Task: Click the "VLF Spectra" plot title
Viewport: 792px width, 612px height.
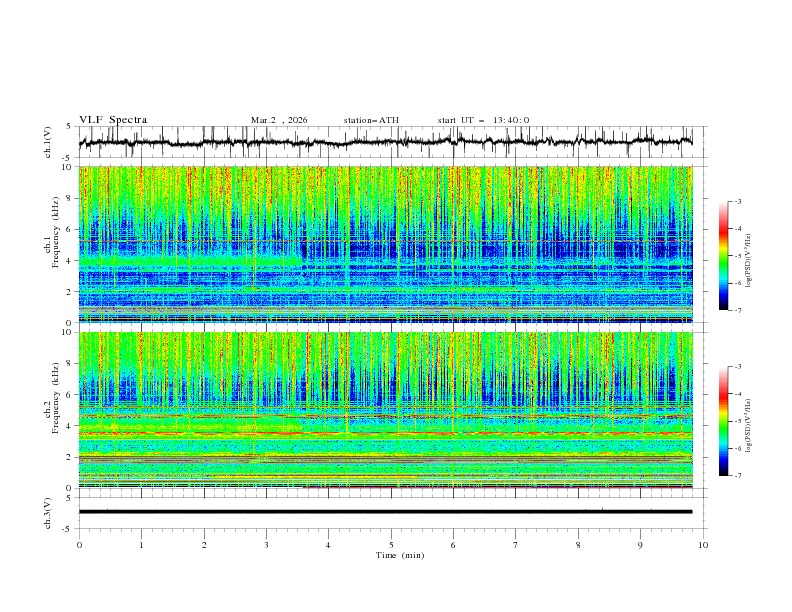Action: pyautogui.click(x=113, y=120)
